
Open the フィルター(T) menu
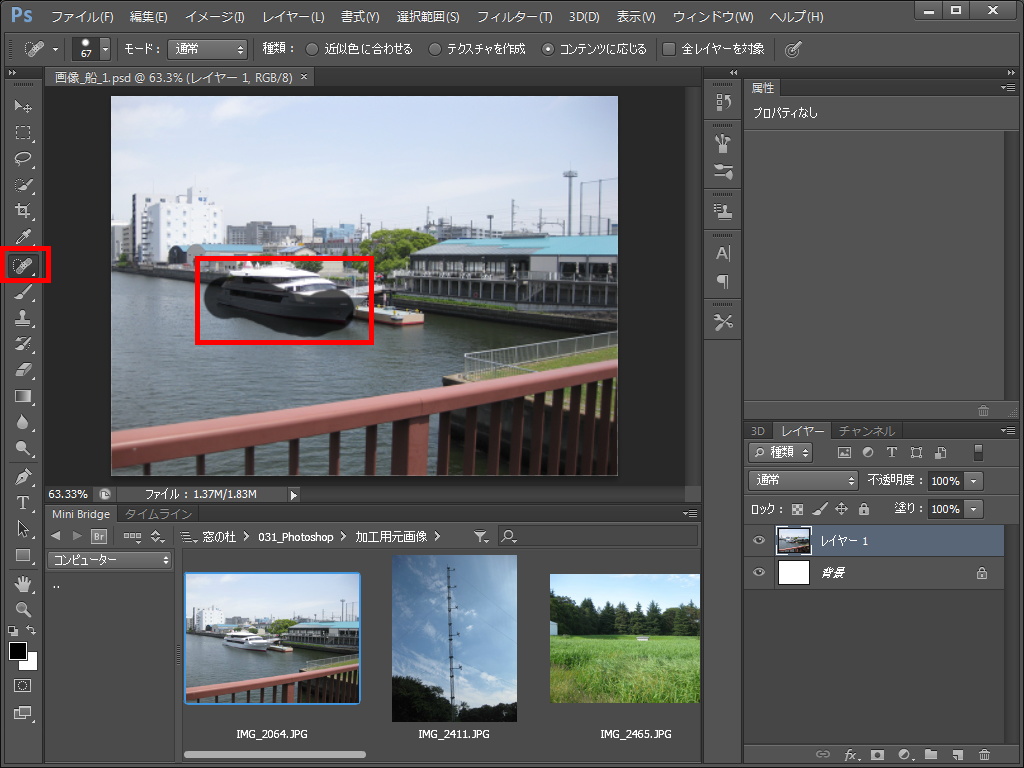[514, 17]
